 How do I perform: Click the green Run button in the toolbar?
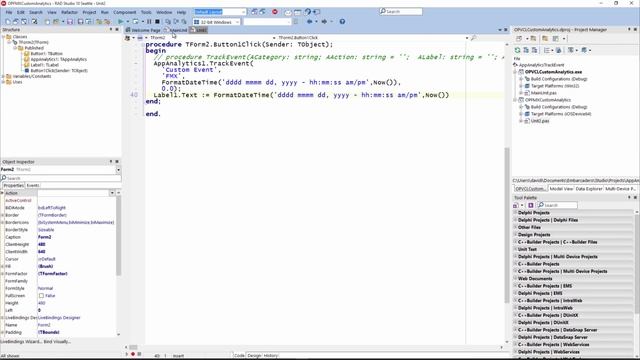tap(121, 22)
